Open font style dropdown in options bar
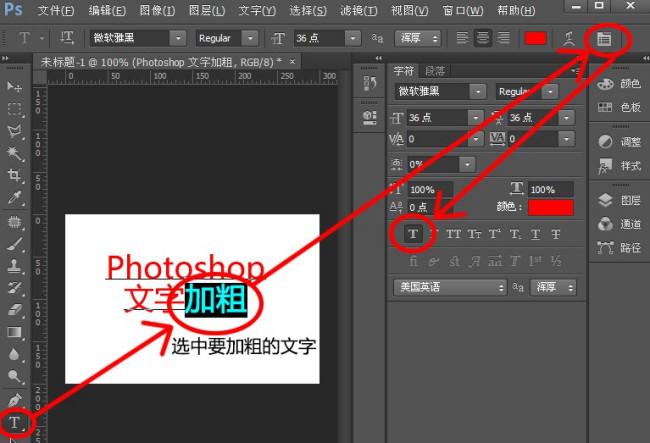Image resolution: width=650 pixels, height=443 pixels. point(250,39)
